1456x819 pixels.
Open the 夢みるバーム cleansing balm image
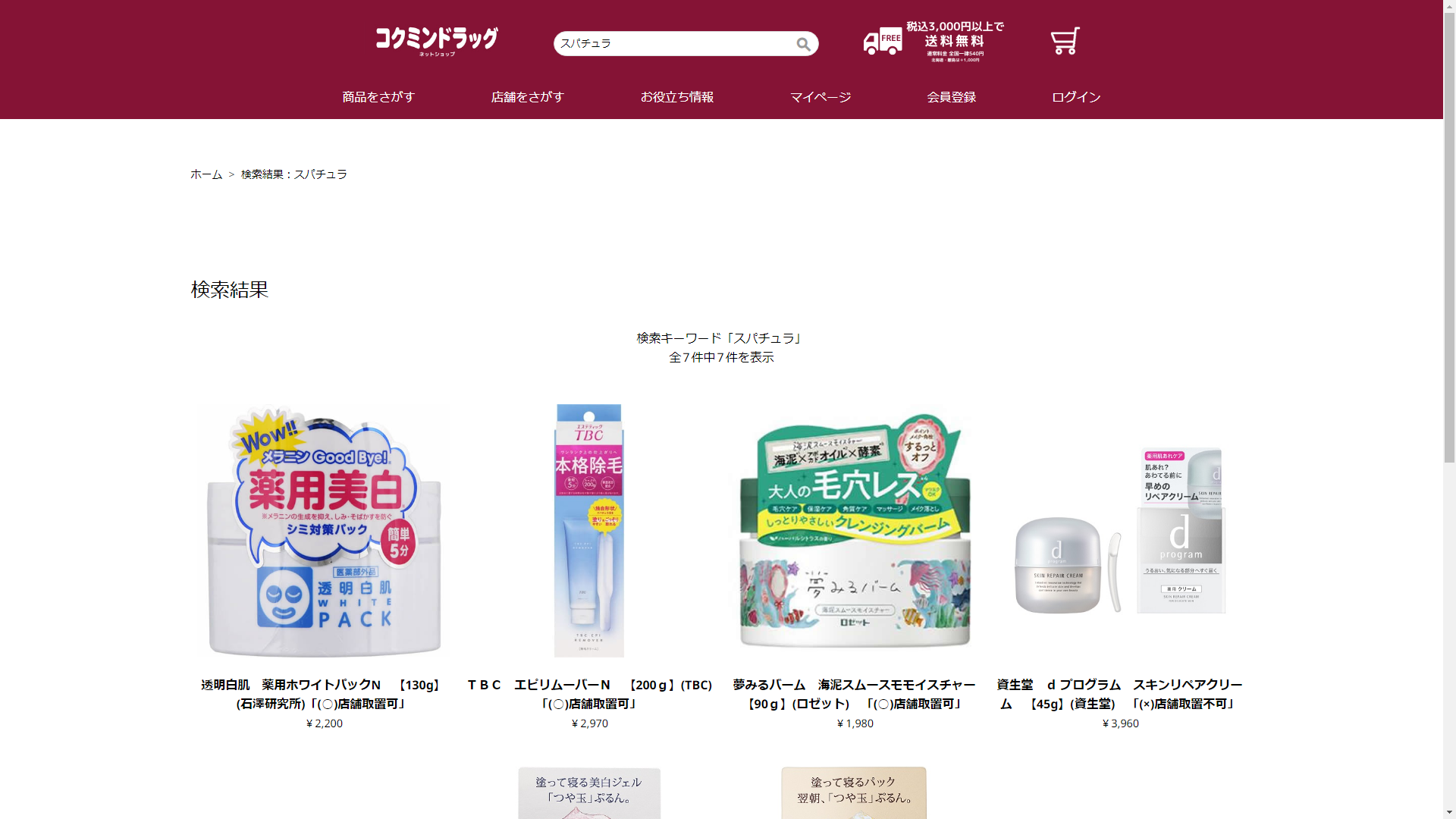[855, 531]
